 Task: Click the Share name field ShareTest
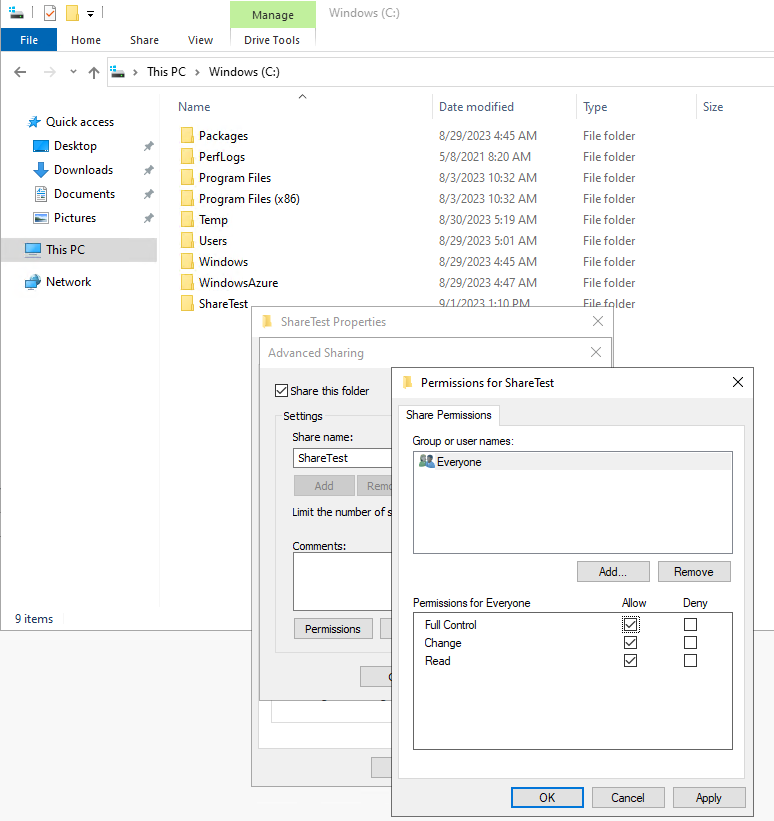(342, 458)
